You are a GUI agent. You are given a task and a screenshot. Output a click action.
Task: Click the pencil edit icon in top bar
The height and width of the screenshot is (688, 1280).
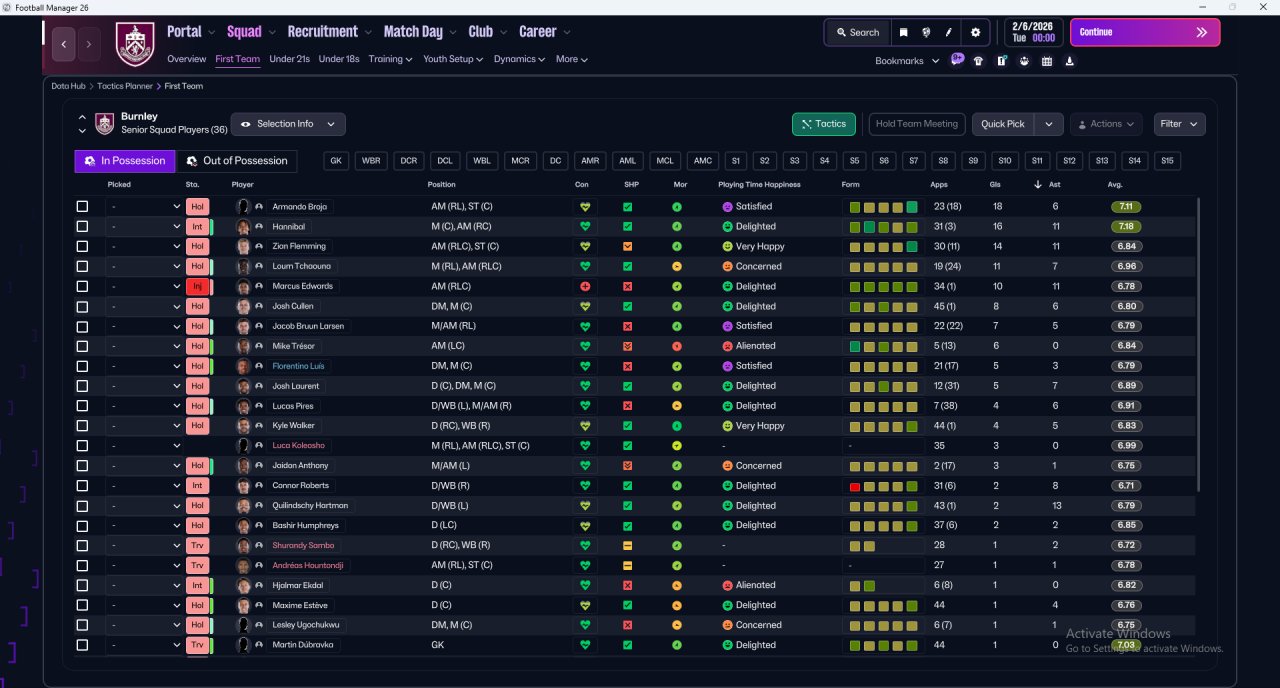point(949,32)
